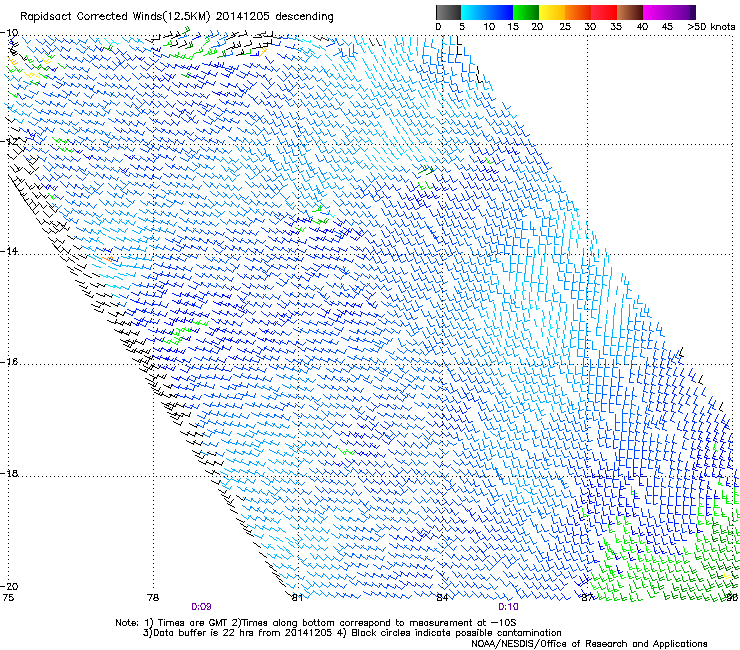Click the purple time label ending ':10'
Image resolution: width=740 pixels, height=650 pixels.
coord(508,607)
